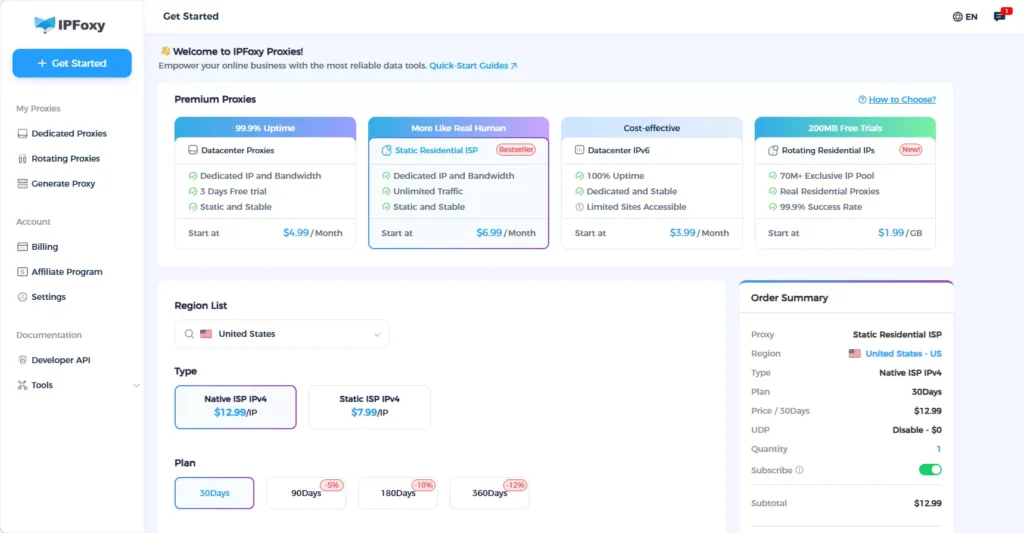The height and width of the screenshot is (533, 1024).
Task: Click the Developer API documentation icon
Action: pos(23,360)
